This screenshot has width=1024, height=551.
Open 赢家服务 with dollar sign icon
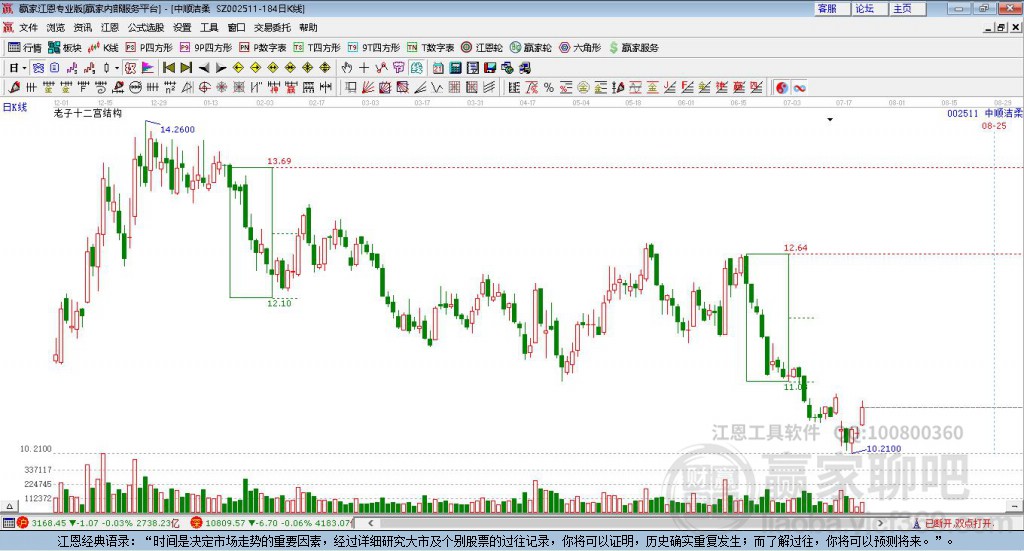click(x=633, y=48)
